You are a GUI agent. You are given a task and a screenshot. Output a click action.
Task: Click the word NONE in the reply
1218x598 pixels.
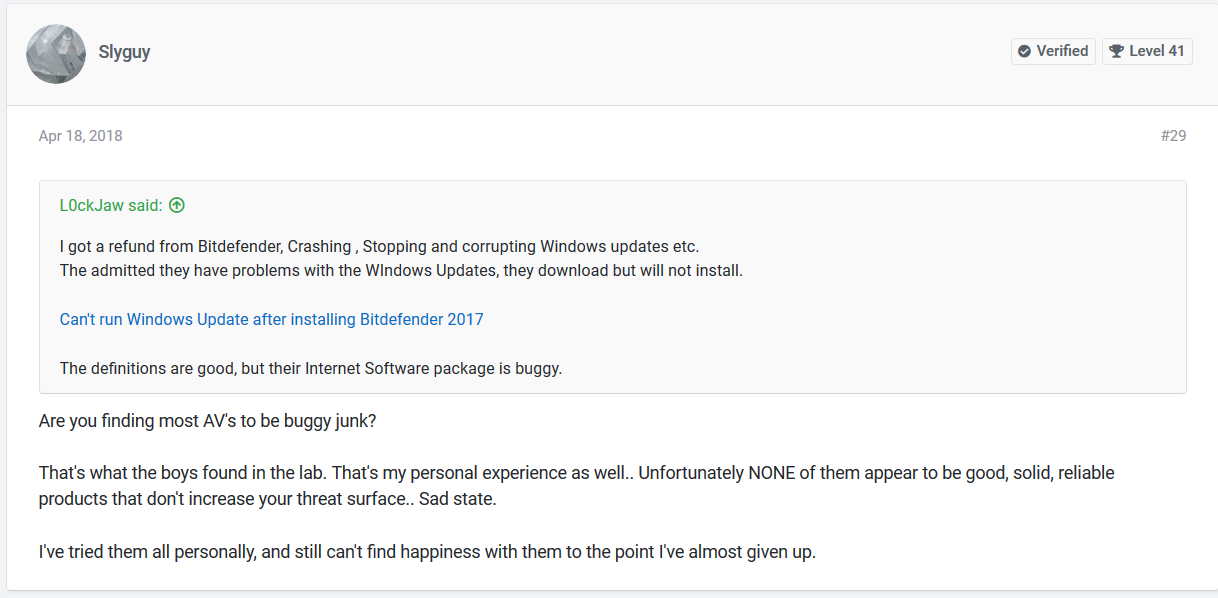click(x=774, y=473)
